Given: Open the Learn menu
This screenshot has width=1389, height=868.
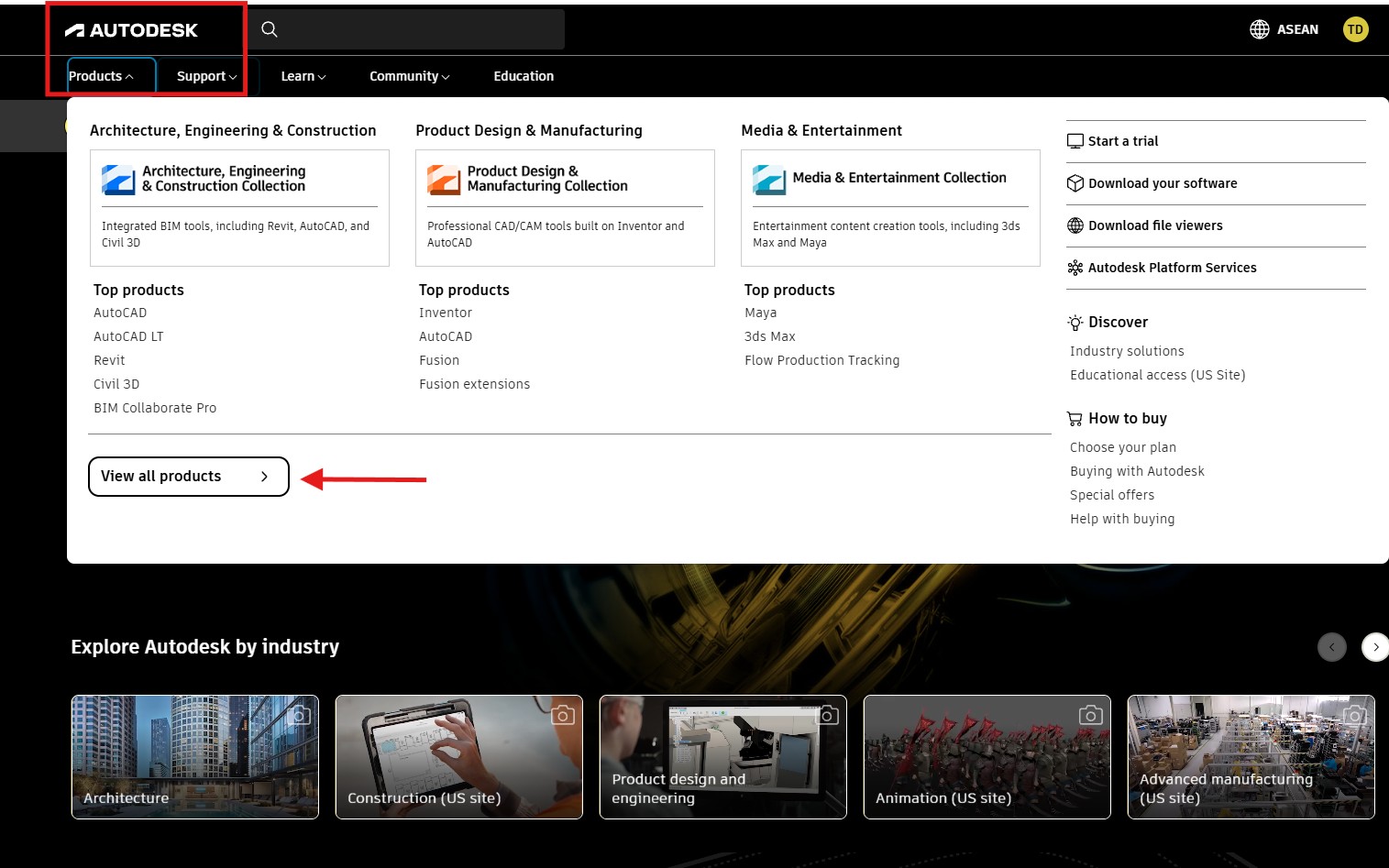Looking at the screenshot, I should [x=303, y=76].
